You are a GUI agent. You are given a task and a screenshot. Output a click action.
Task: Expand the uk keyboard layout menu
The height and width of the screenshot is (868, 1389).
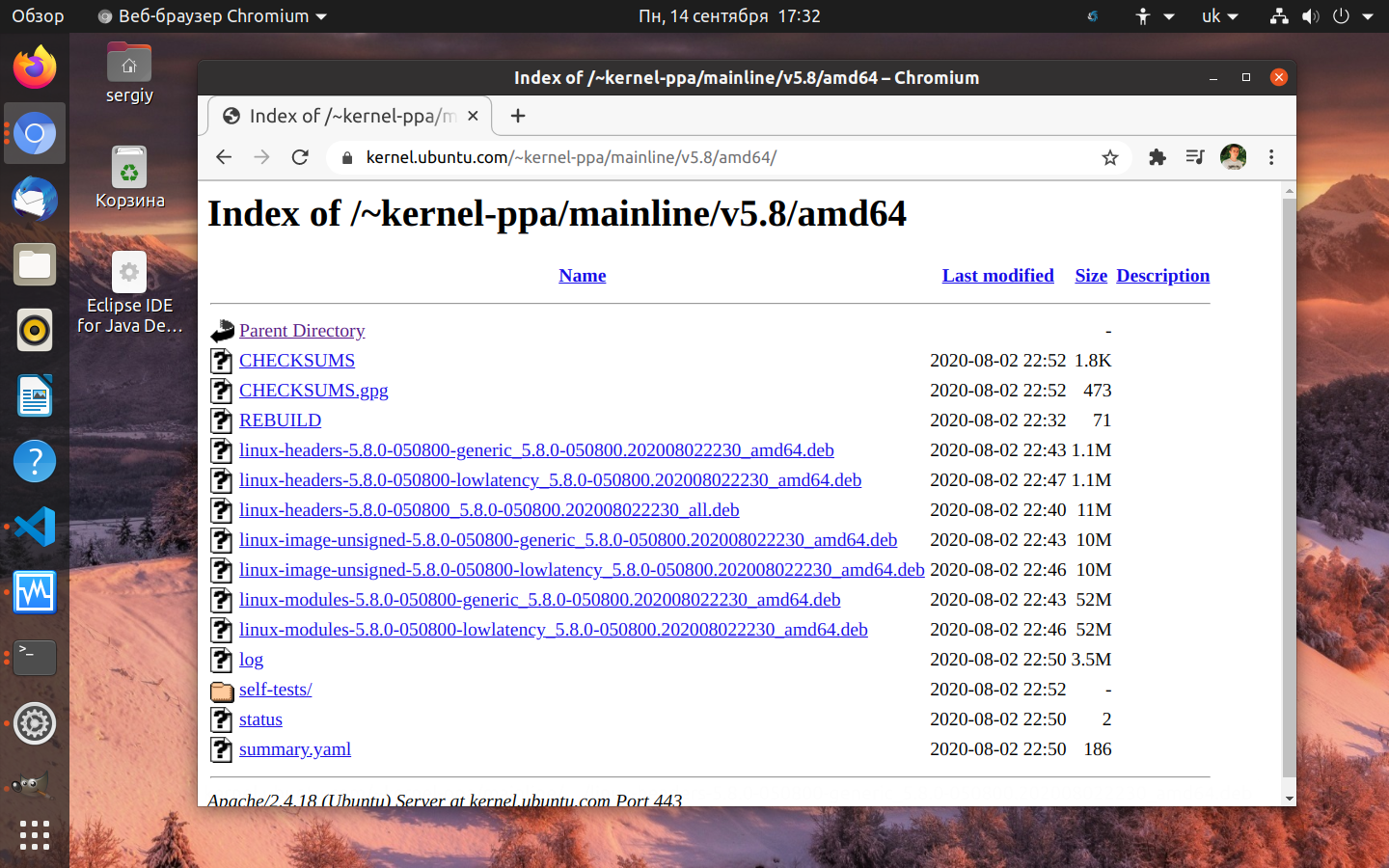click(1219, 16)
